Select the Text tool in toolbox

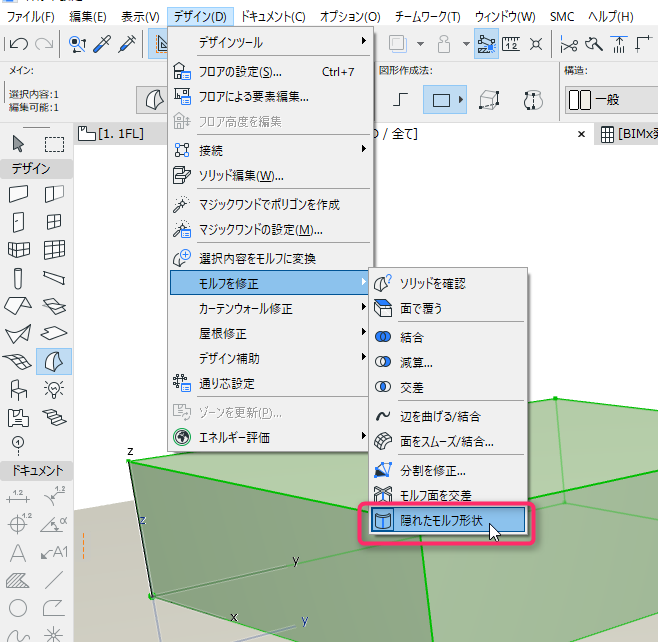tap(18, 553)
